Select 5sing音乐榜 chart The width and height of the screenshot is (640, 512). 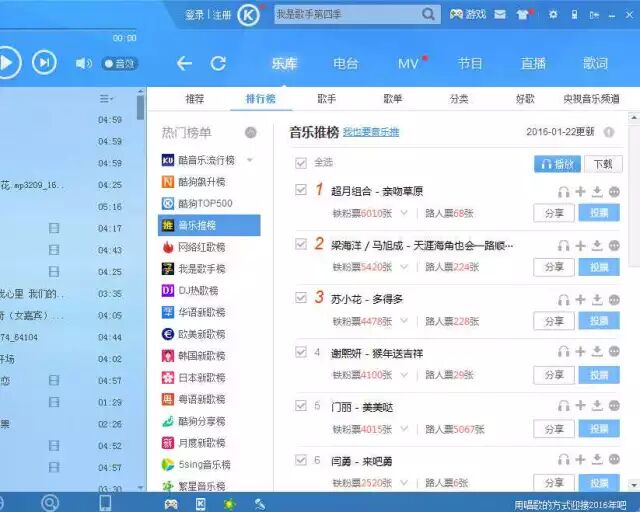209,465
